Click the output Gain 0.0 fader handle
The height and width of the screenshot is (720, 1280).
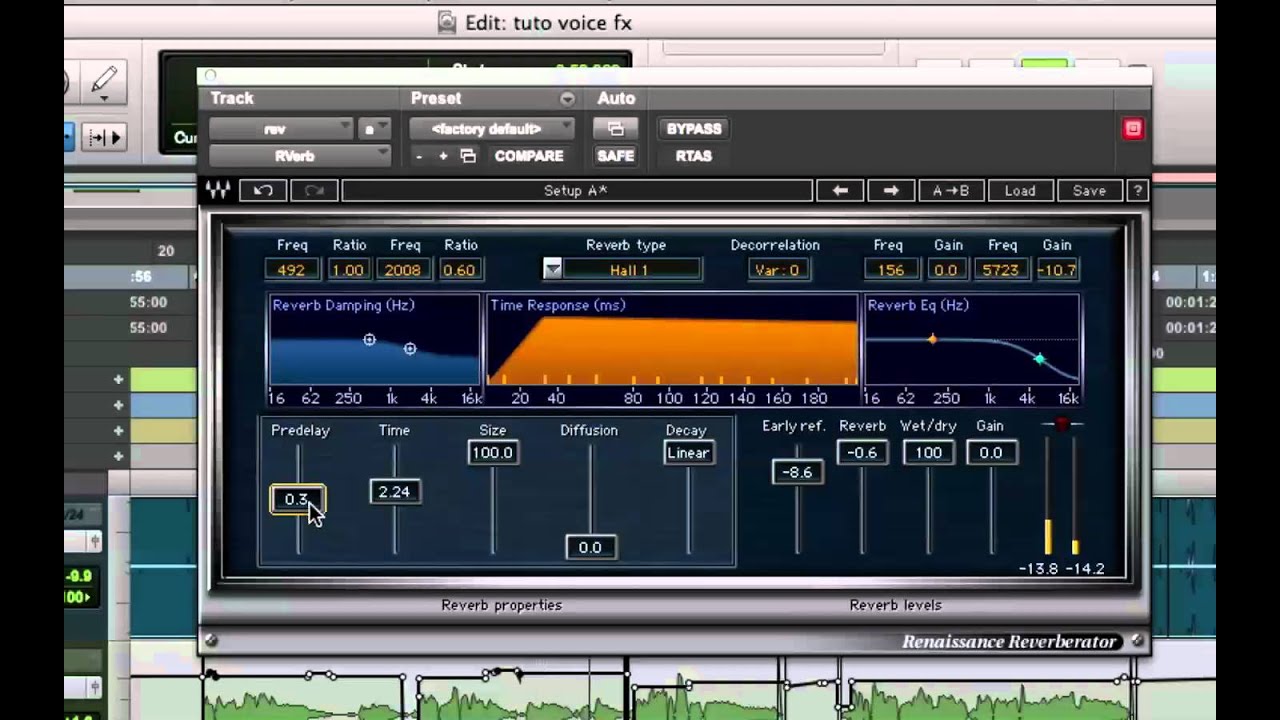[991, 452]
